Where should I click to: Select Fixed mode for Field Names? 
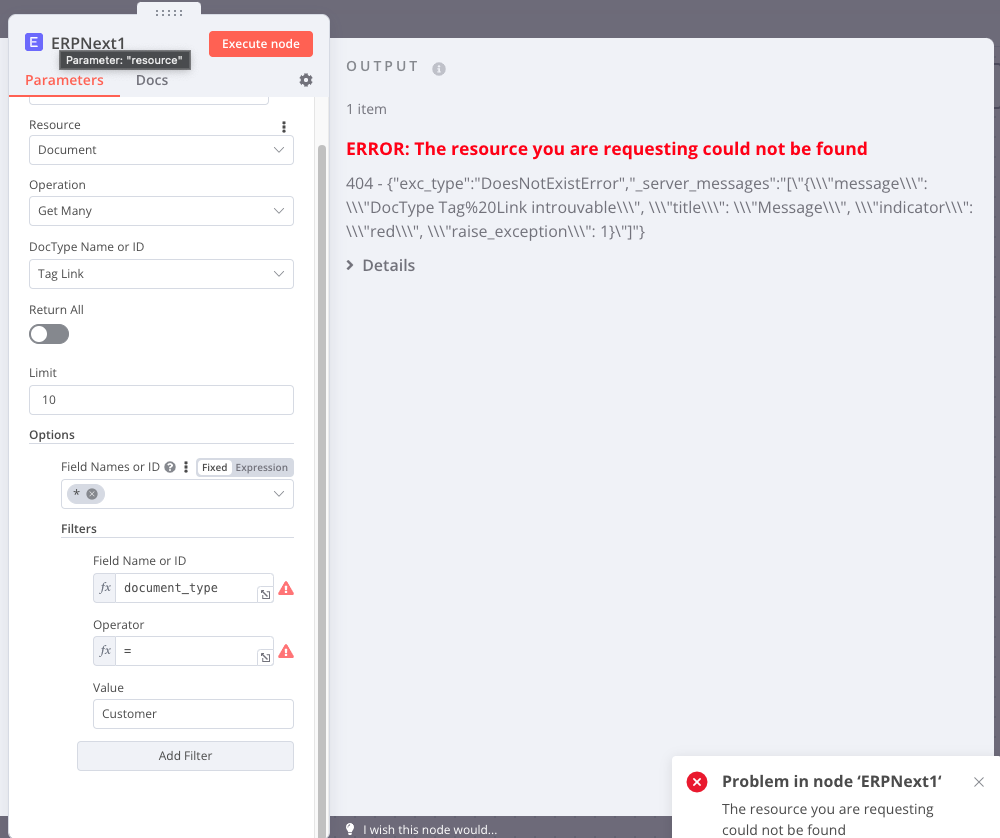(x=214, y=467)
